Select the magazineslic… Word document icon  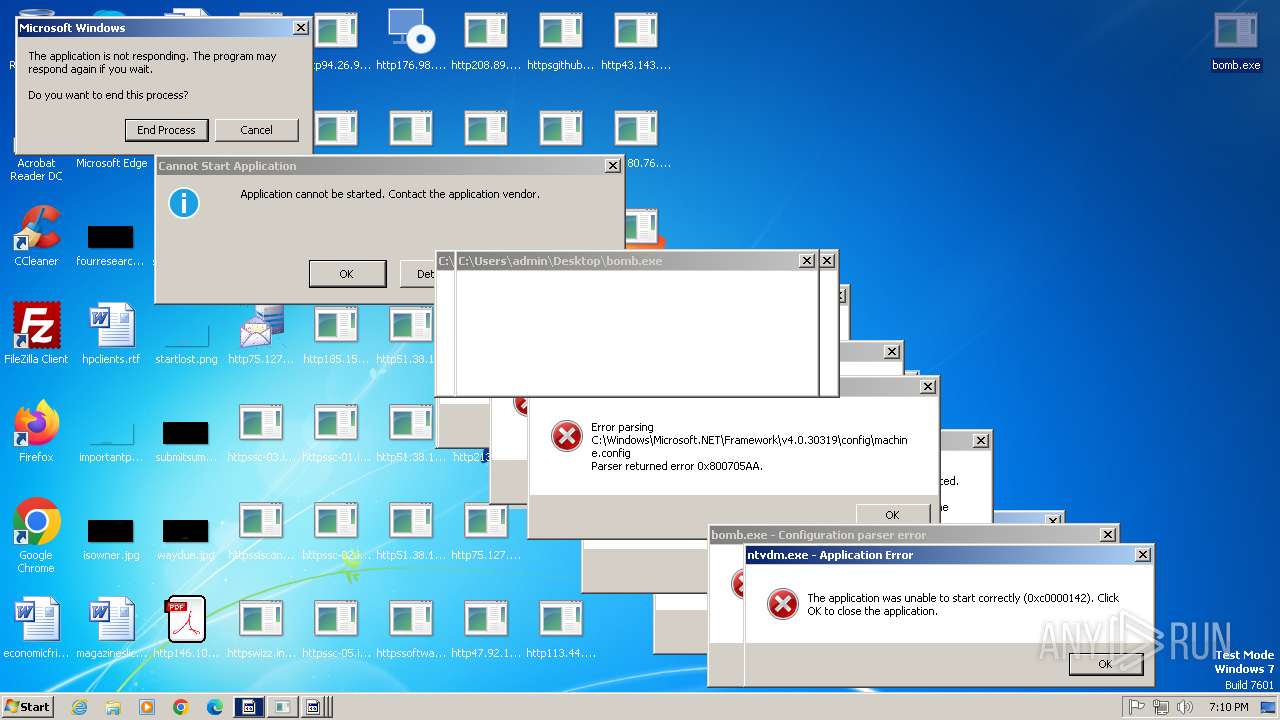pyautogui.click(x=111, y=629)
